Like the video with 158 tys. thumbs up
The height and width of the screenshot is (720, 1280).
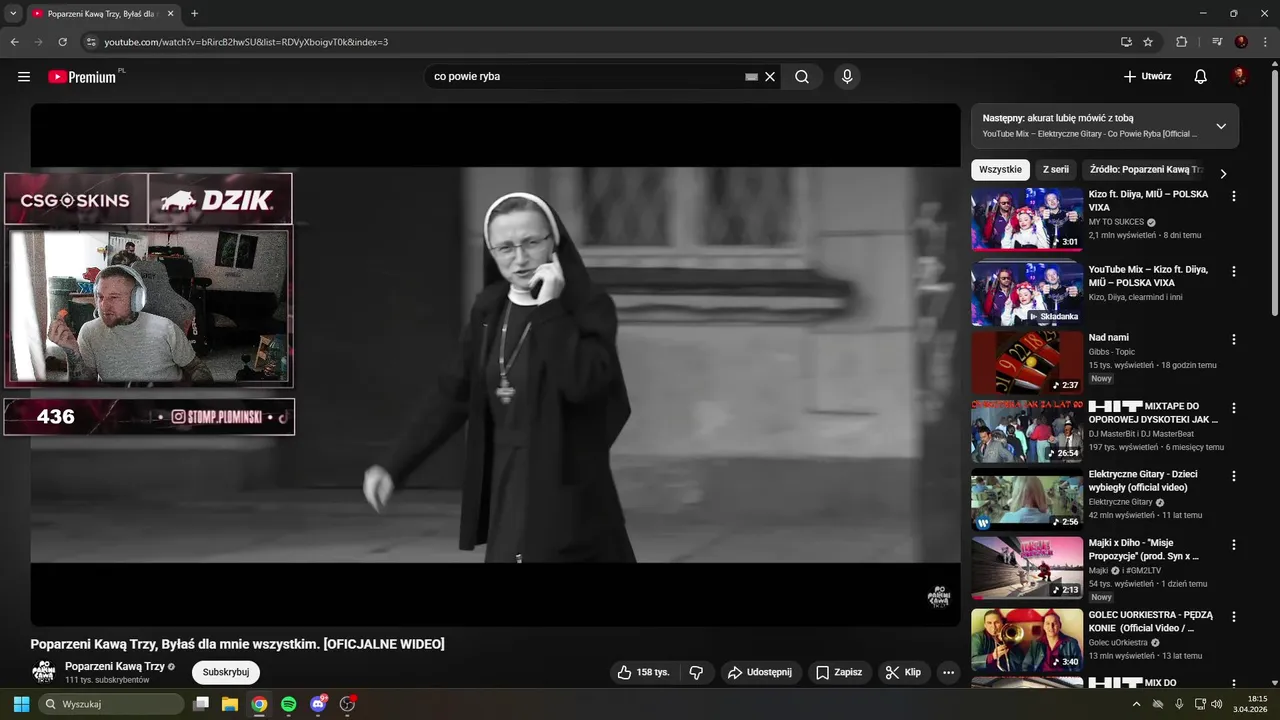[643, 672]
